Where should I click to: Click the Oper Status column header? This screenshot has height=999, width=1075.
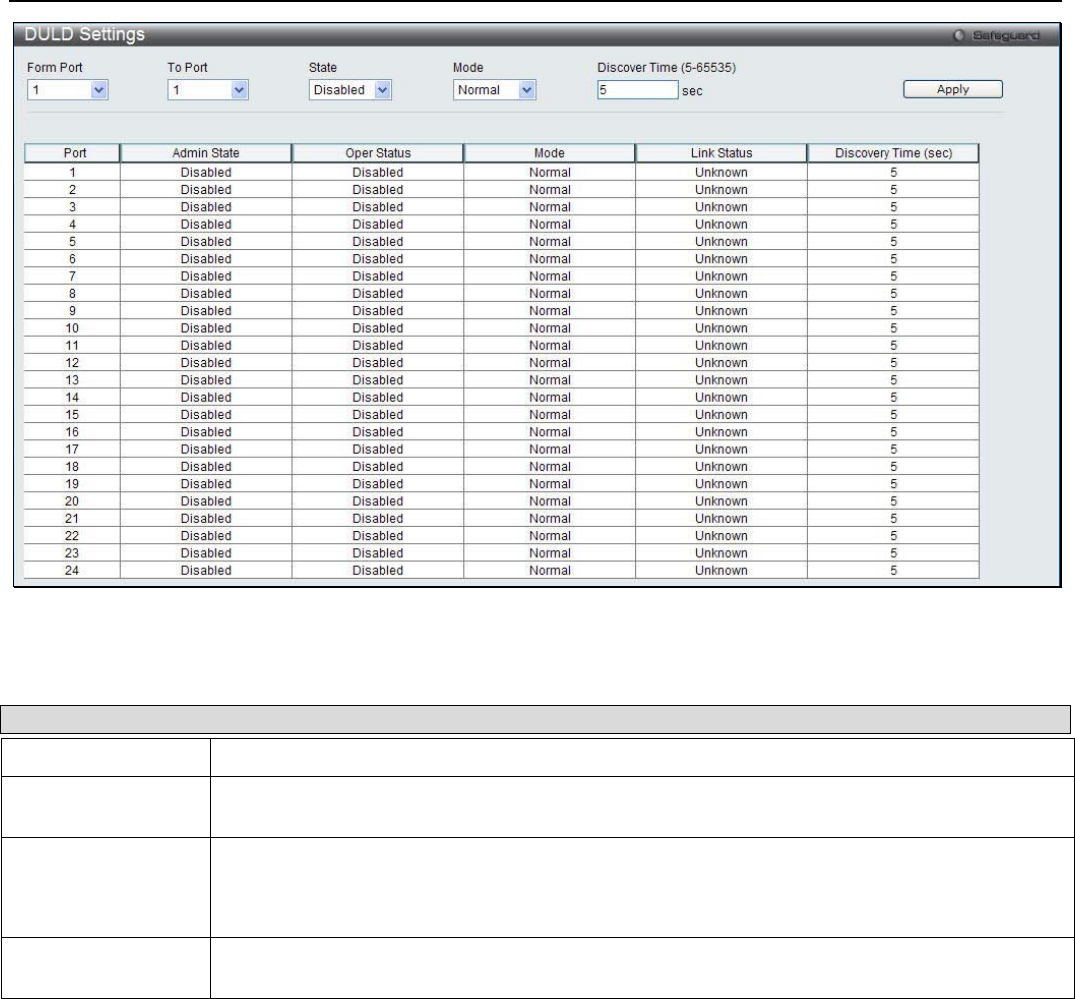coord(378,153)
